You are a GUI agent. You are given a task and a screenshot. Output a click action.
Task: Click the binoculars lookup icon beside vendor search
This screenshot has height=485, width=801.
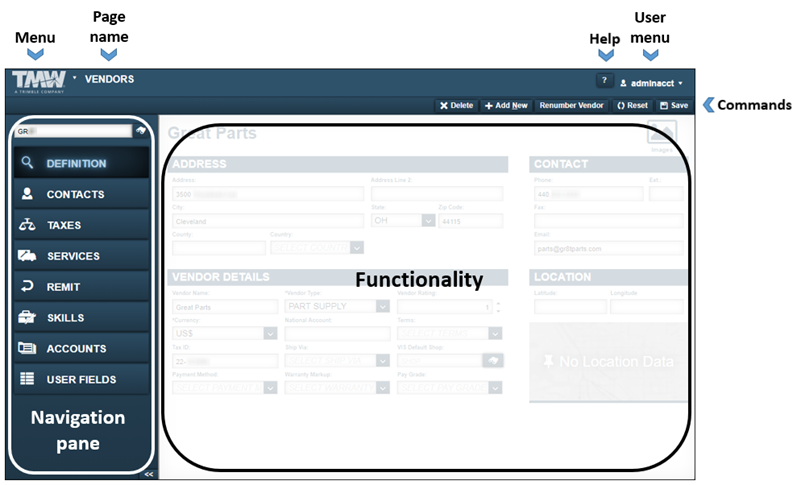(141, 131)
